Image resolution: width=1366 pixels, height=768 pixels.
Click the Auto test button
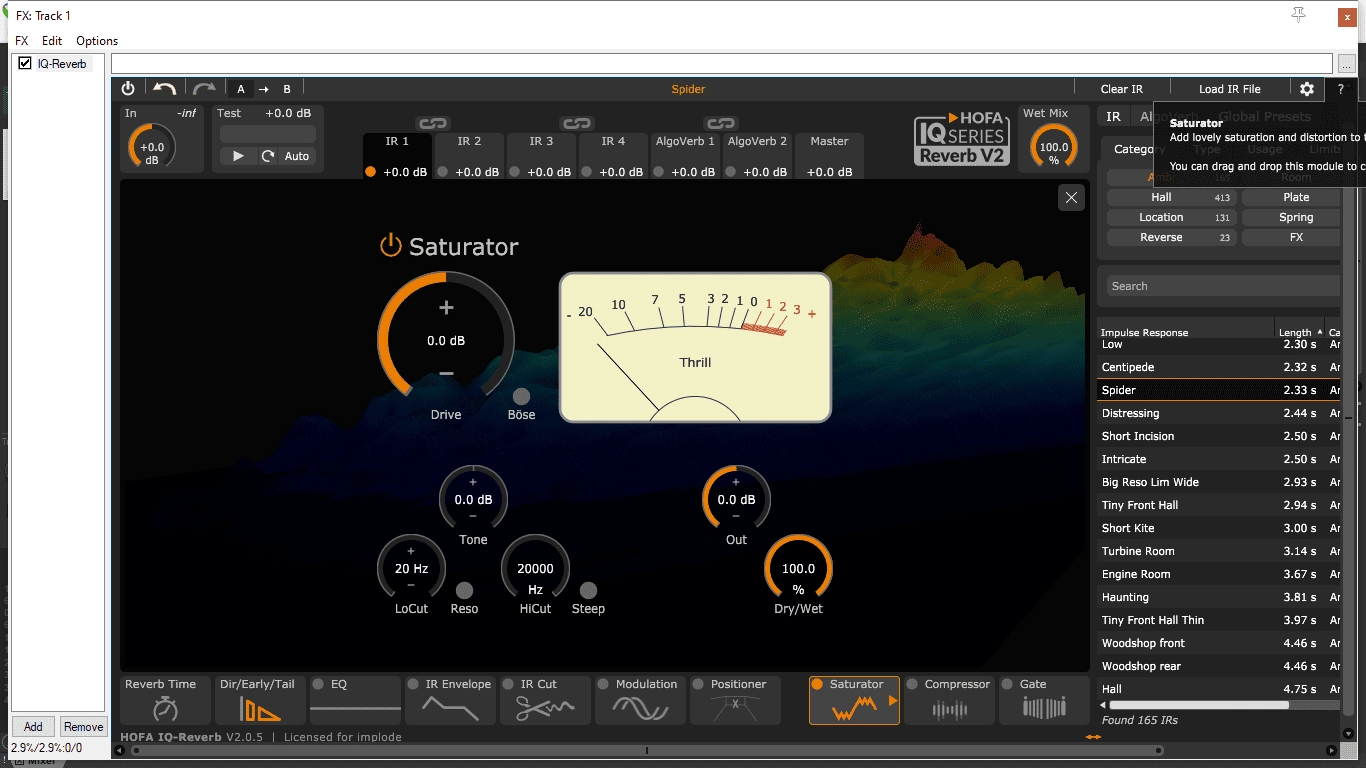pyautogui.click(x=297, y=156)
